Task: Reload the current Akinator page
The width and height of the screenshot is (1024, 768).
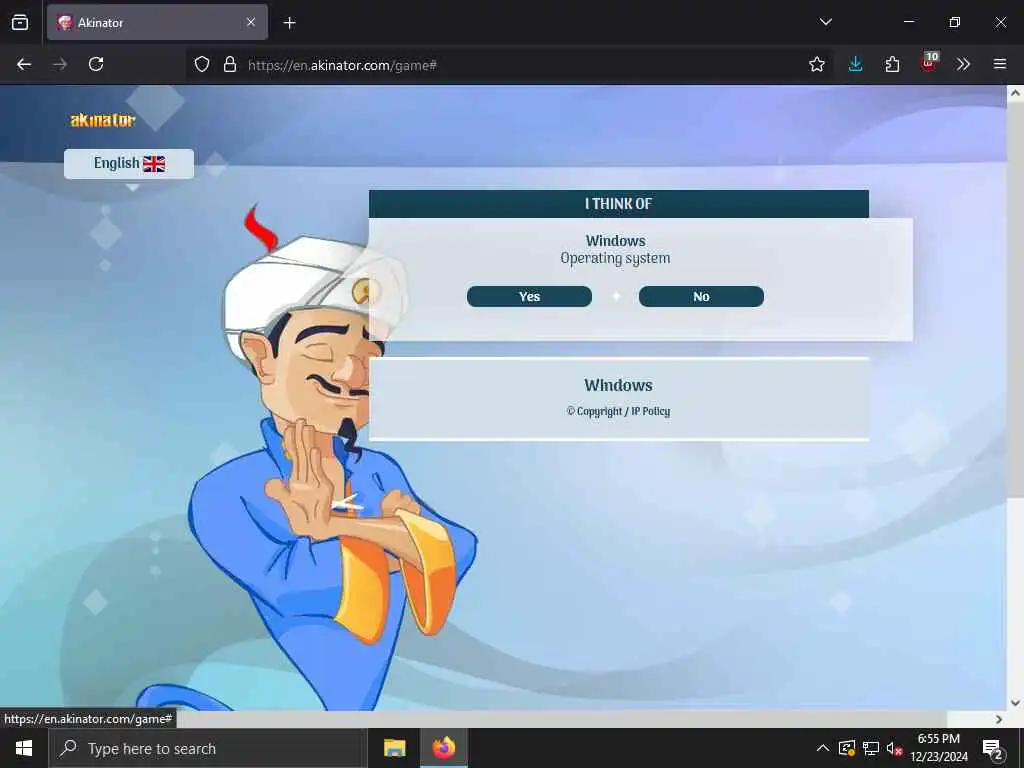Action: click(96, 64)
